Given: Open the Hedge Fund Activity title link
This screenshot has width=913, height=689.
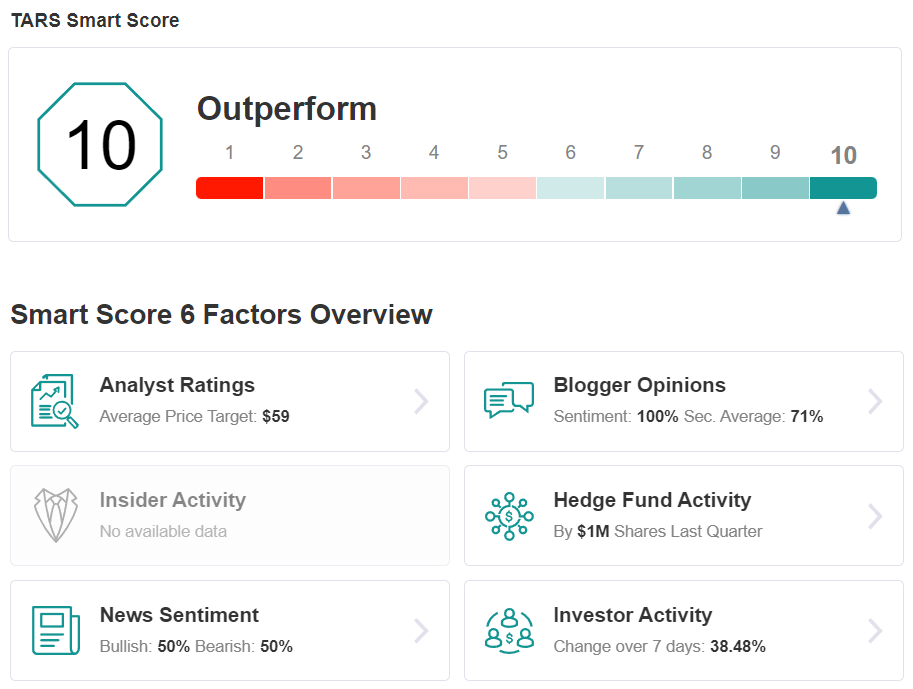Looking at the screenshot, I should point(652,500).
